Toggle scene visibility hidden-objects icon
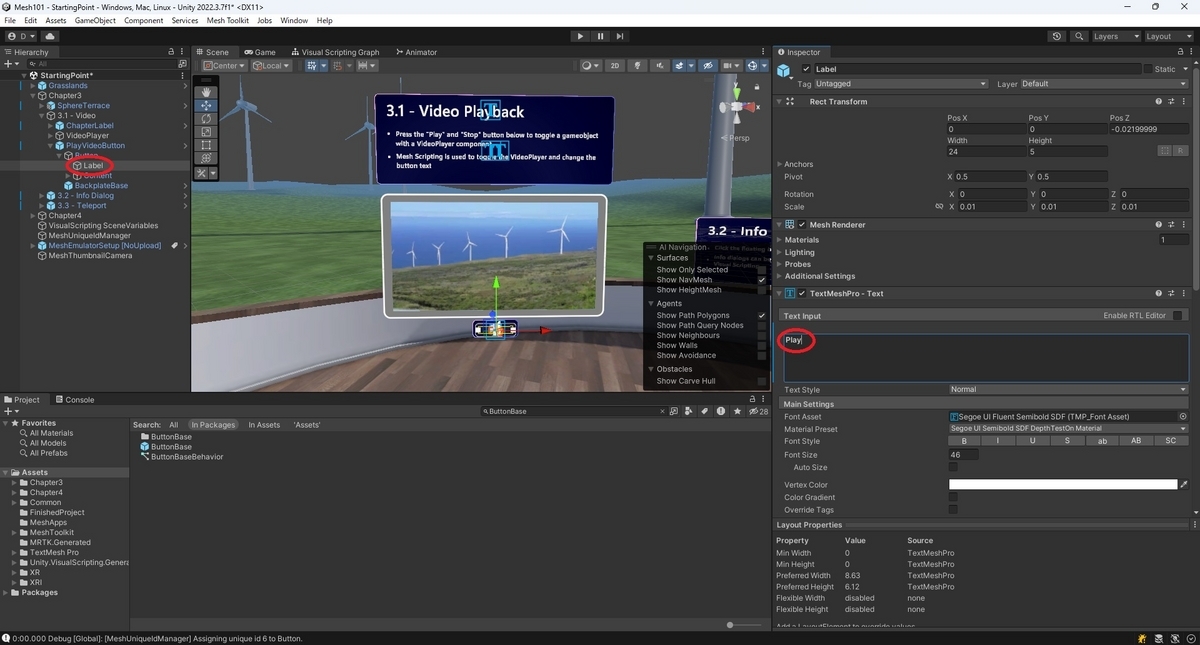 tap(708, 66)
